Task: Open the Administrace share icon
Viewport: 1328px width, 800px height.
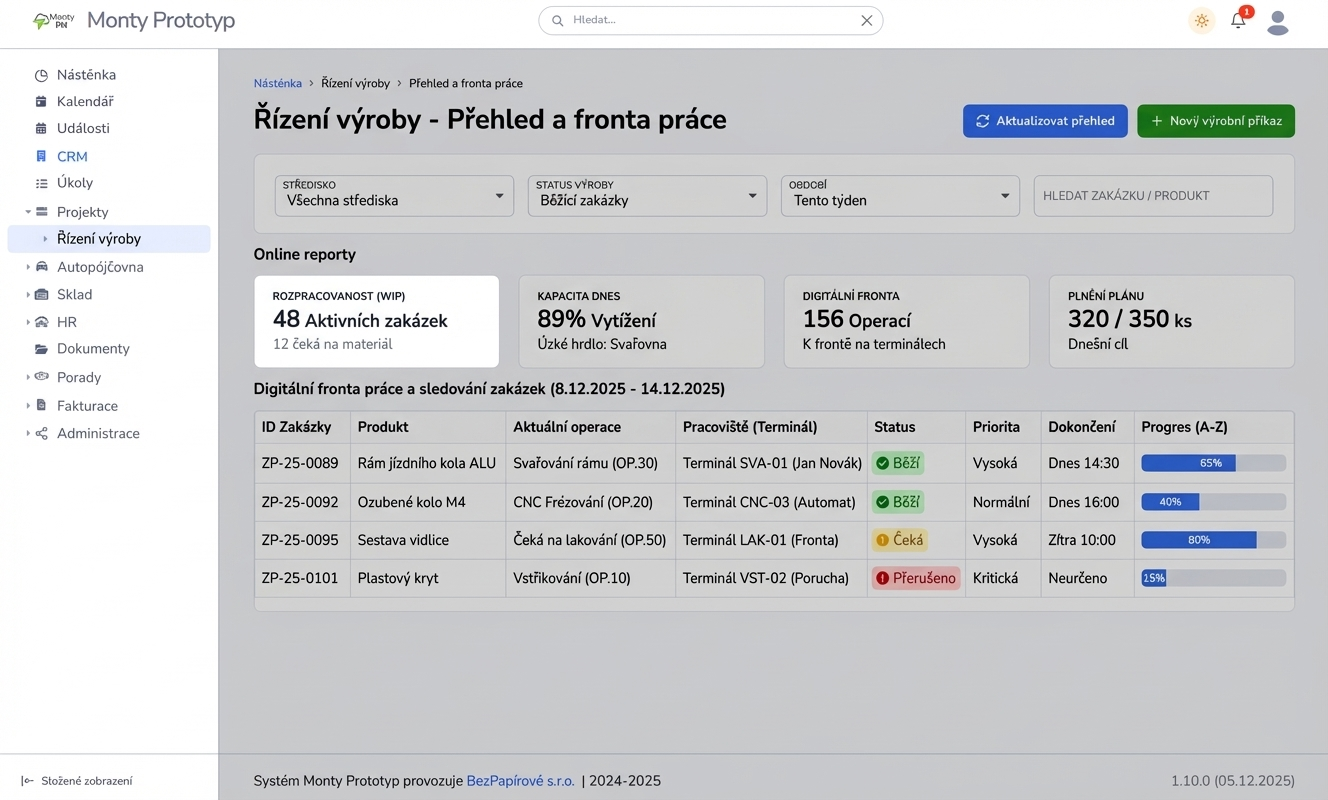Action: click(x=40, y=433)
